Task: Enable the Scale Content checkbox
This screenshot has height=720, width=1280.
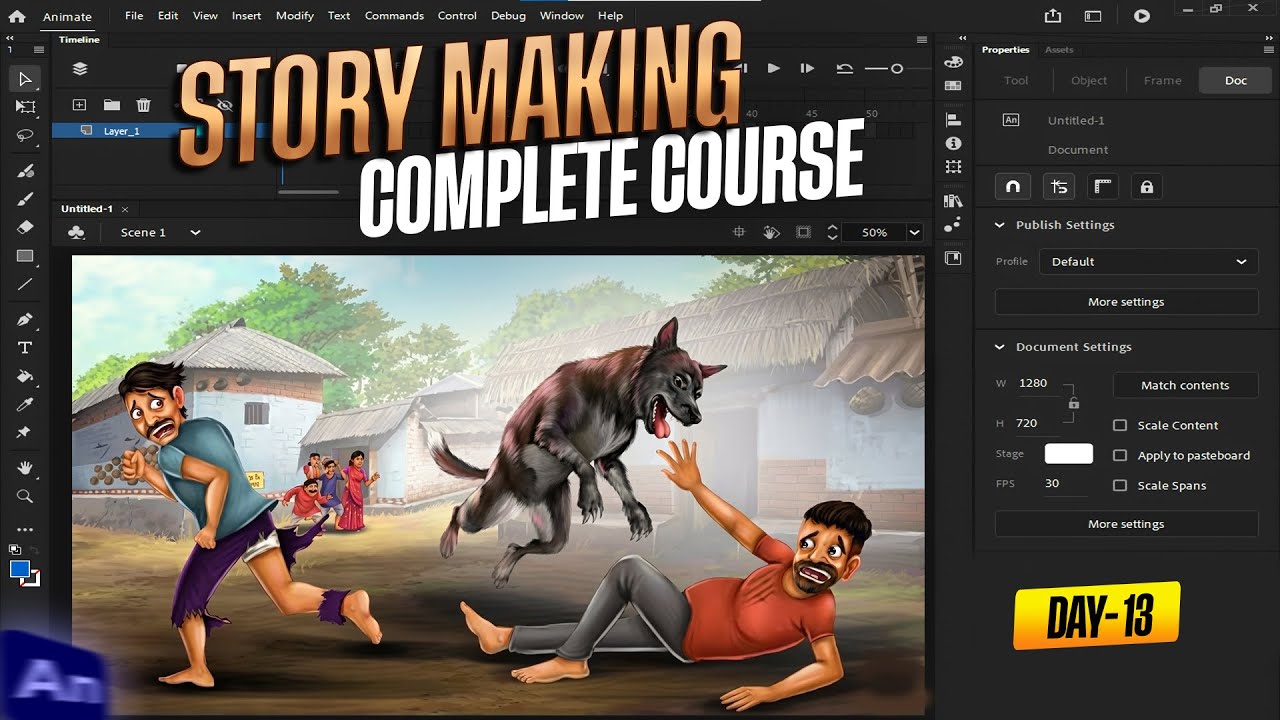Action: (1120, 425)
